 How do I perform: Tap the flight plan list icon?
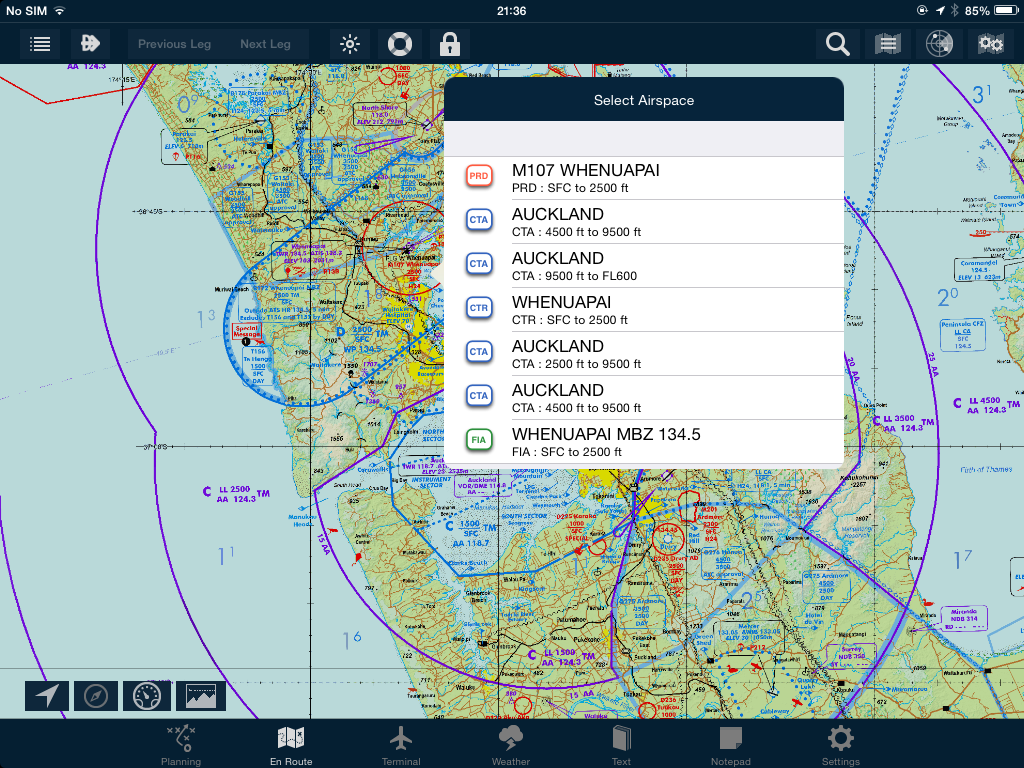pyautogui.click(x=39, y=44)
